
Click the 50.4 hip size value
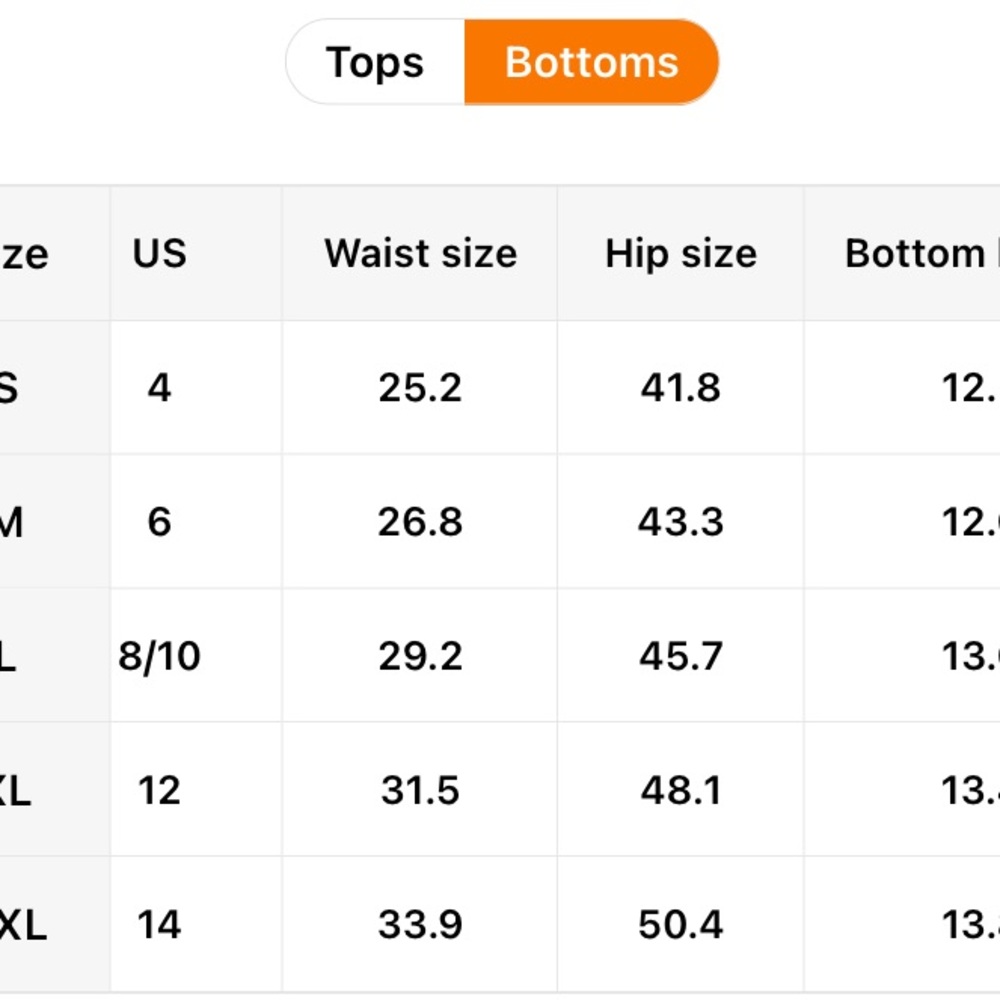pos(680,924)
